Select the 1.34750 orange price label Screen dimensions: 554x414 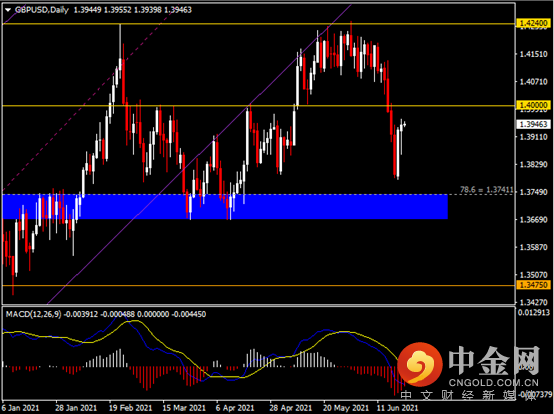click(534, 285)
